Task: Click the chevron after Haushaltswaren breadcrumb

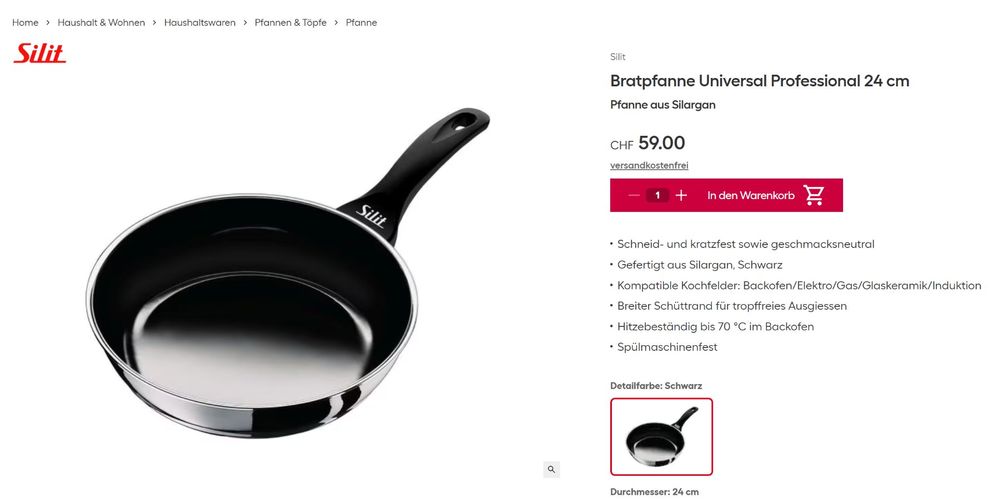Action: [245, 22]
